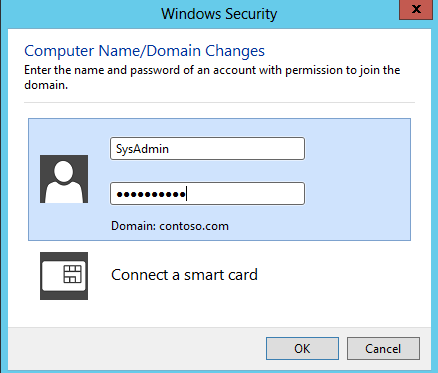
Task: Click the Windows Security title bar text
Action: 219,14
